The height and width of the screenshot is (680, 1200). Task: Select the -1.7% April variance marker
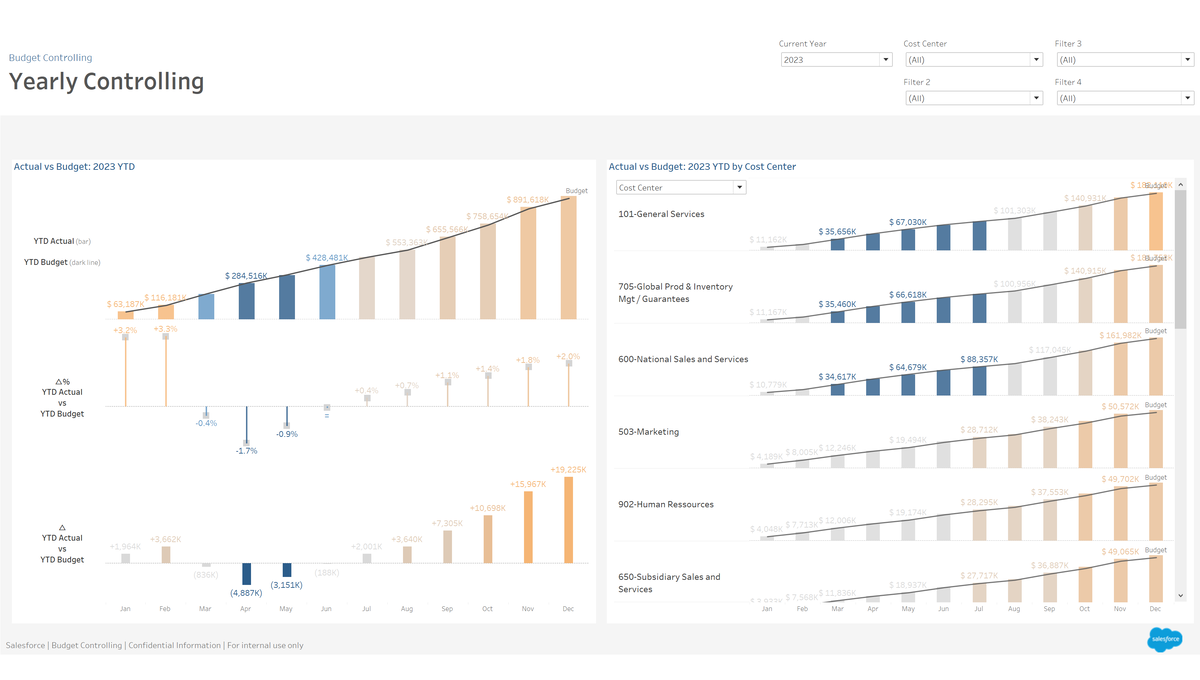[246, 441]
